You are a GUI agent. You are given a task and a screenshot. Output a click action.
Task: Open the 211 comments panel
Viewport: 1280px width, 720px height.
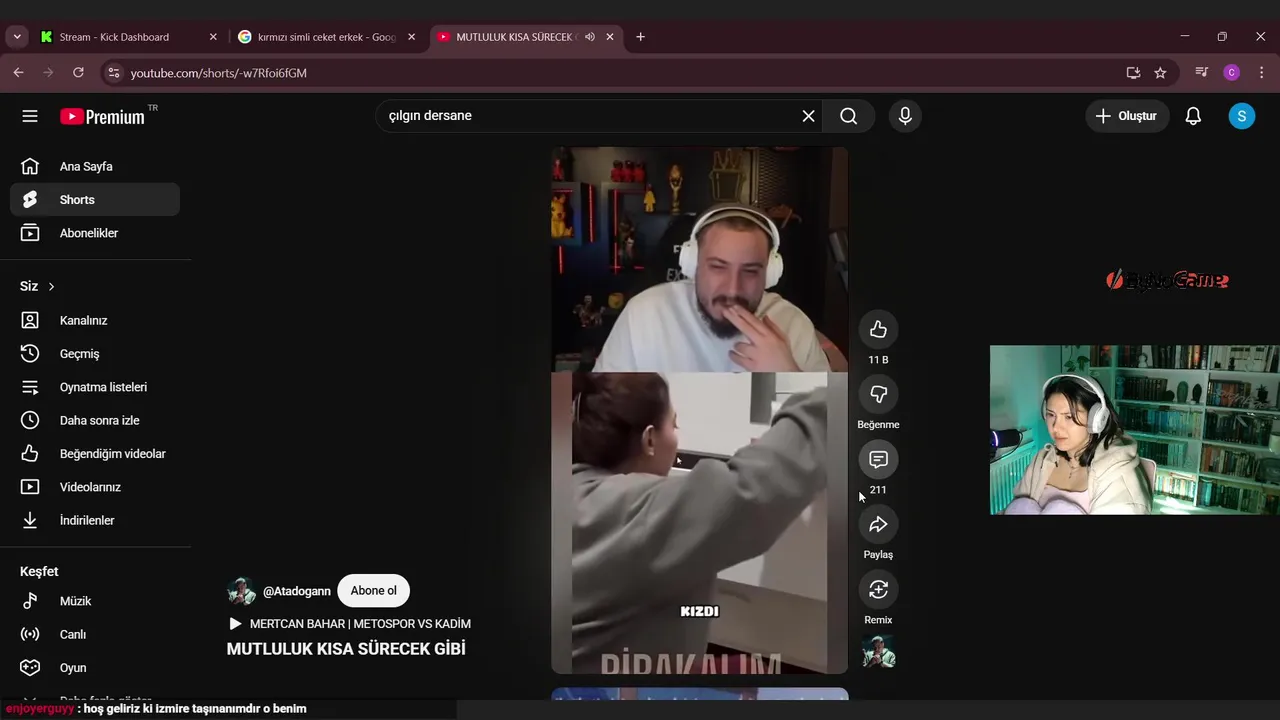click(878, 459)
